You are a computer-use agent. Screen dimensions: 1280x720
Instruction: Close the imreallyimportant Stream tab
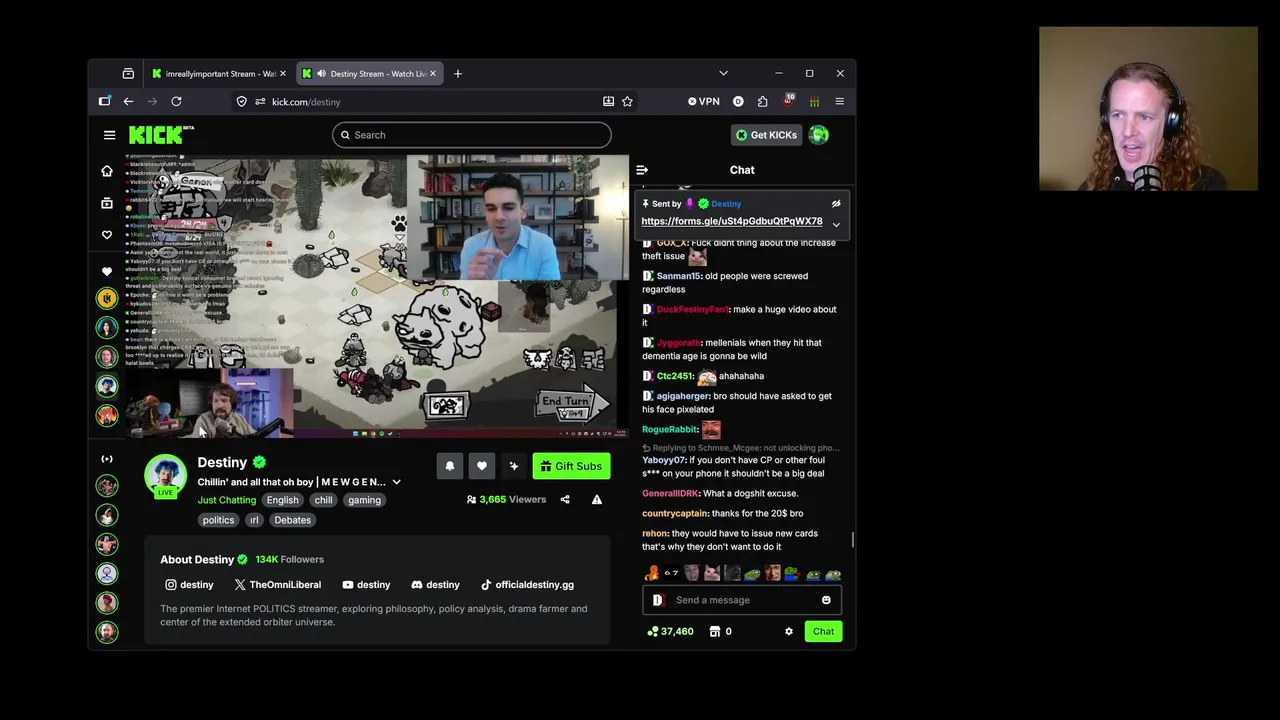point(283,74)
